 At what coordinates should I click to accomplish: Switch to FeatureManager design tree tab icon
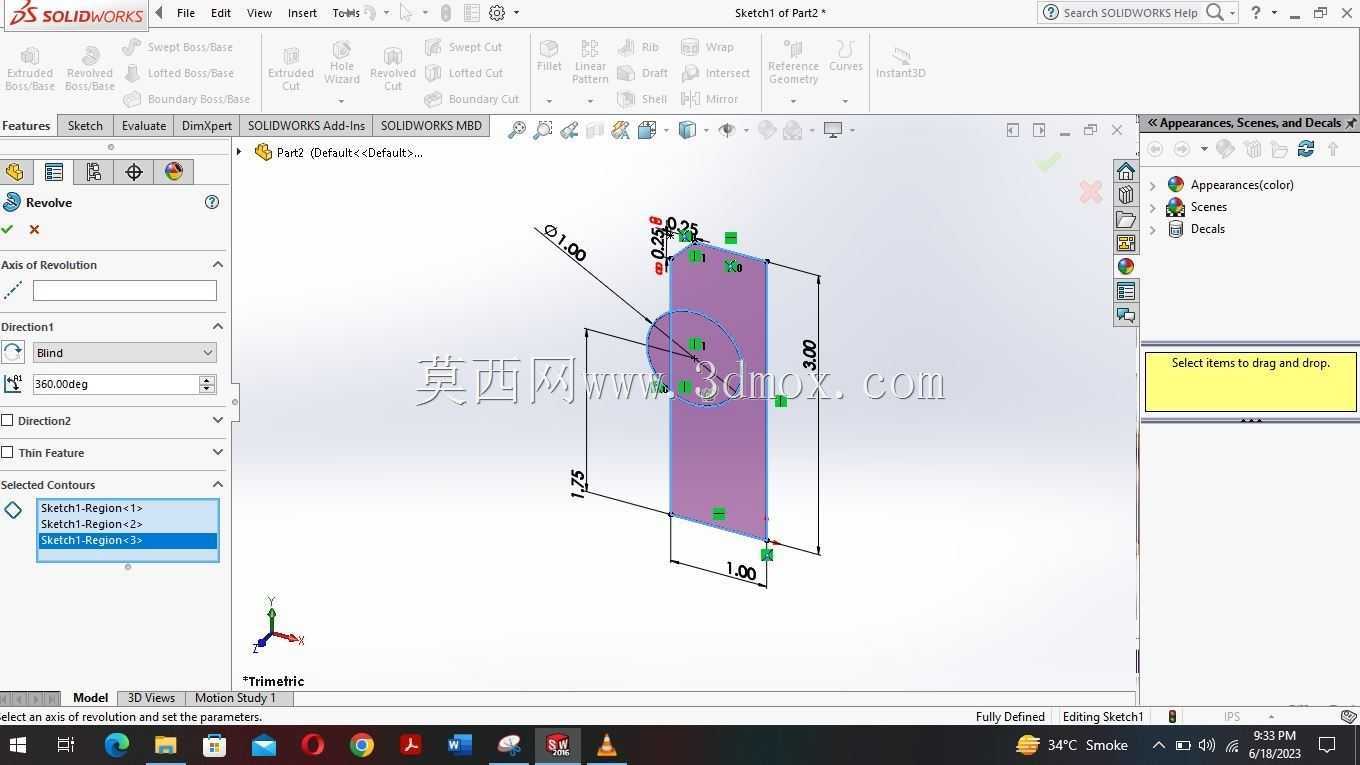[x=15, y=172]
